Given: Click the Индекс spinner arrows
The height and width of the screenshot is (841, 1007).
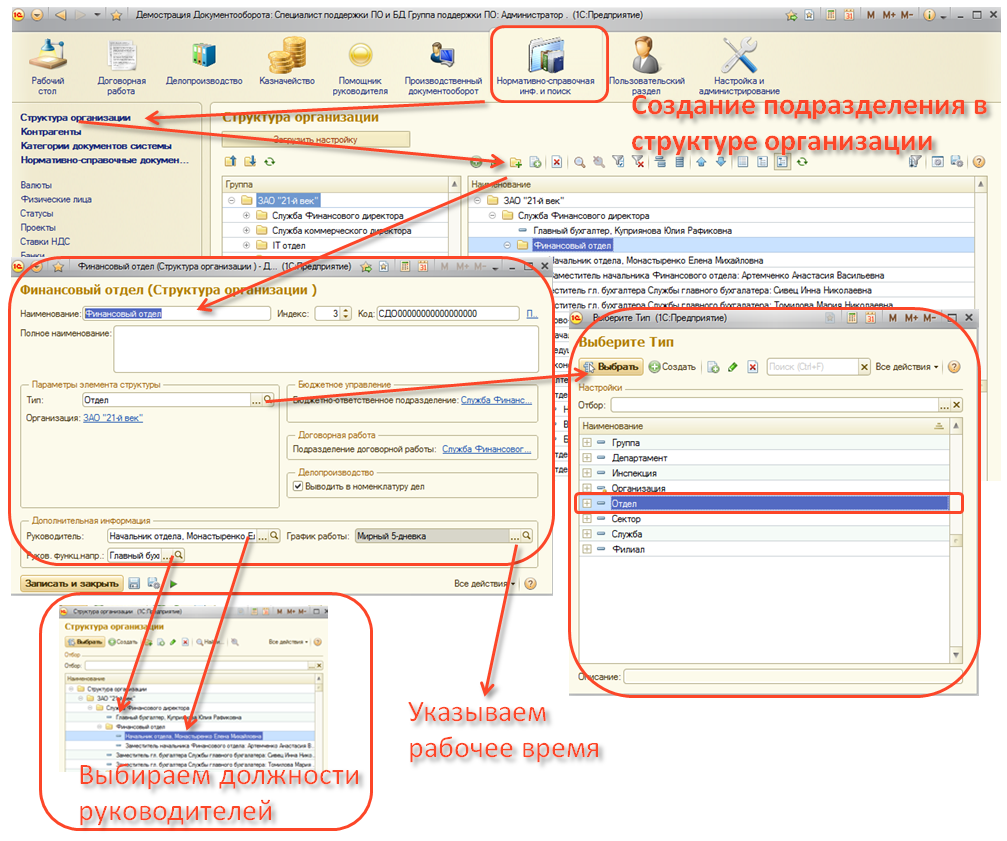Looking at the screenshot, I should pyautogui.click(x=345, y=313).
